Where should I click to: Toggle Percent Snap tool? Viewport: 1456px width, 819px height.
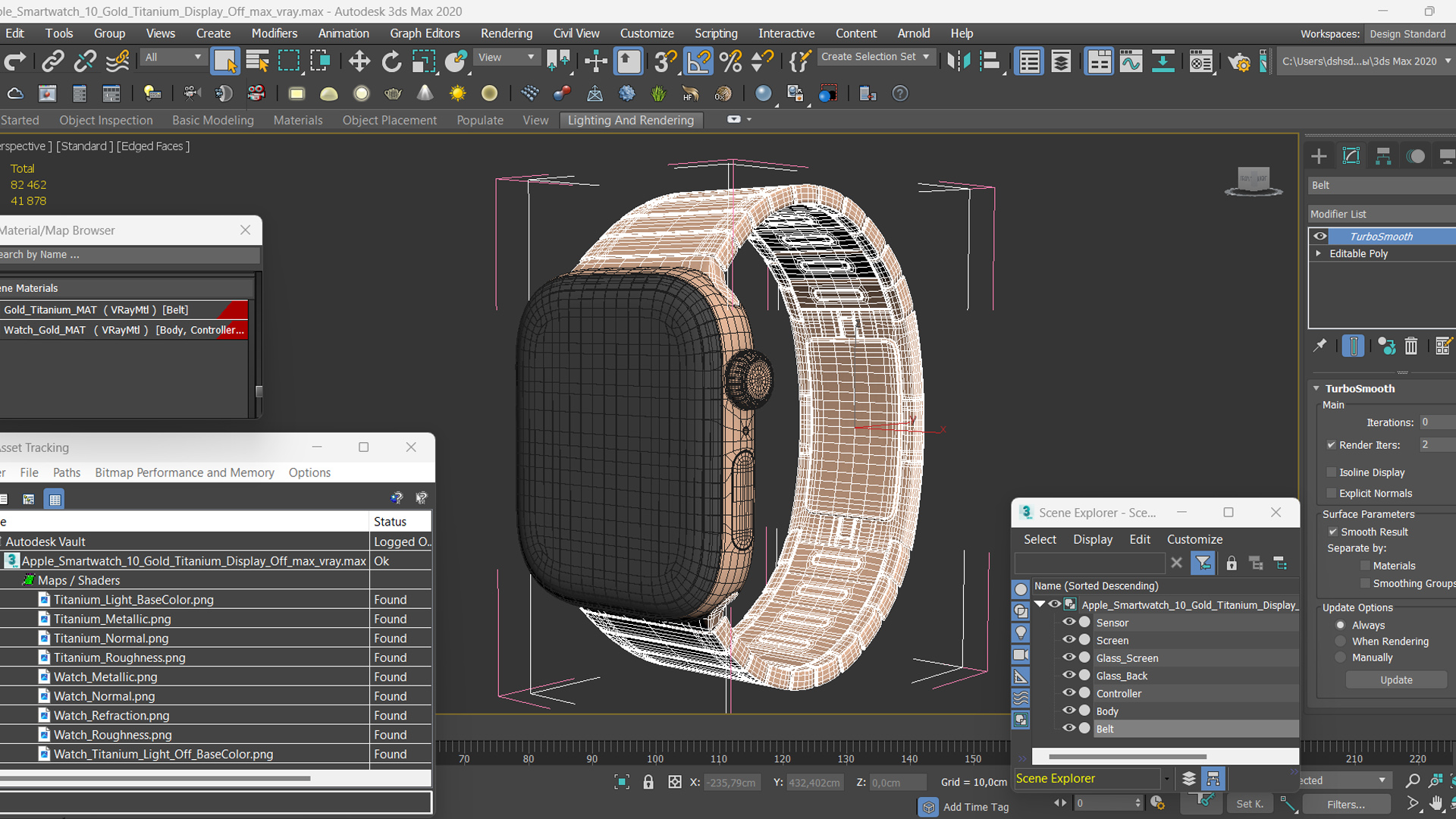tap(730, 61)
